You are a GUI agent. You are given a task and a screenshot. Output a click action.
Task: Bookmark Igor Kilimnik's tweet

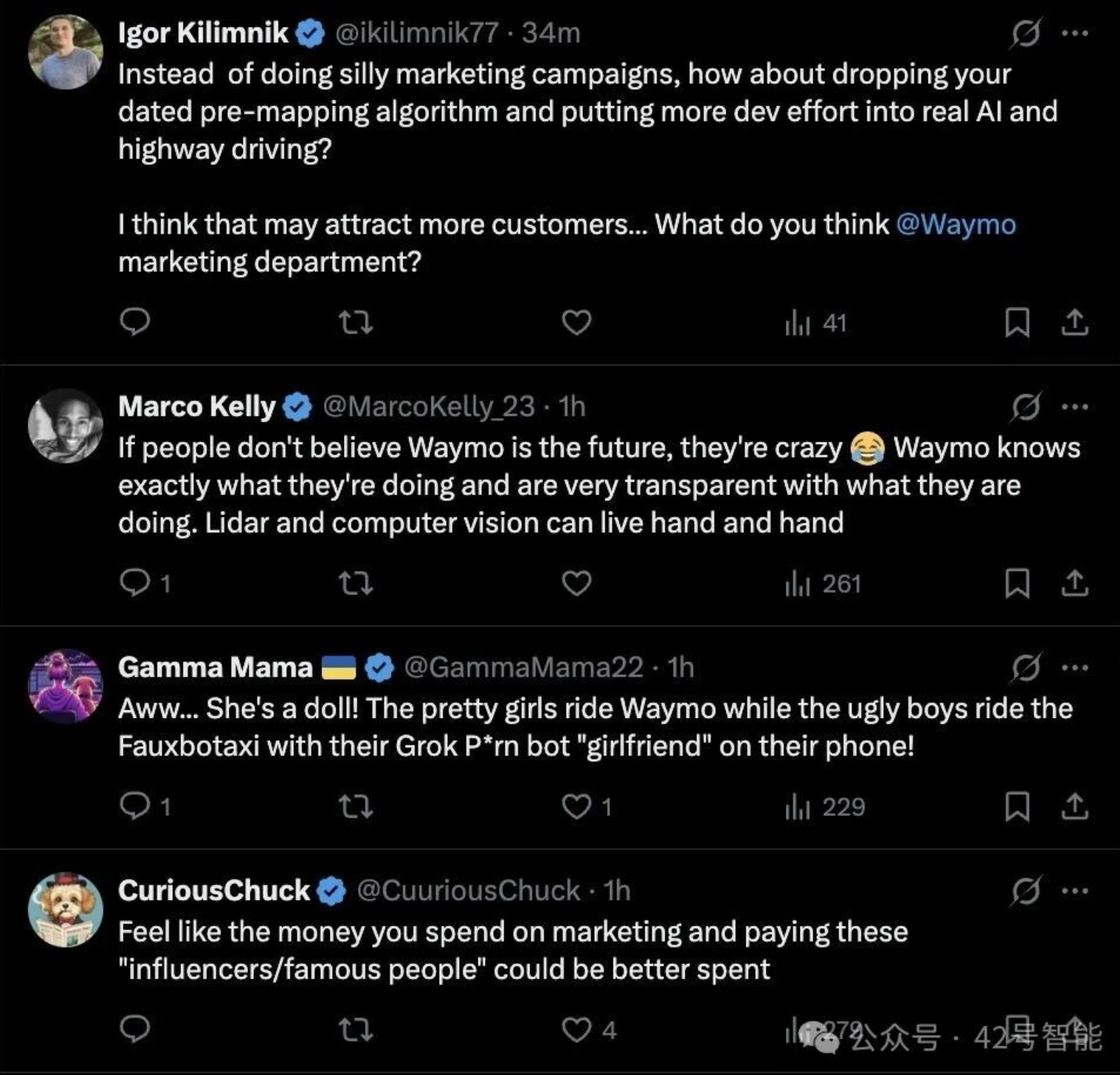(x=1017, y=323)
